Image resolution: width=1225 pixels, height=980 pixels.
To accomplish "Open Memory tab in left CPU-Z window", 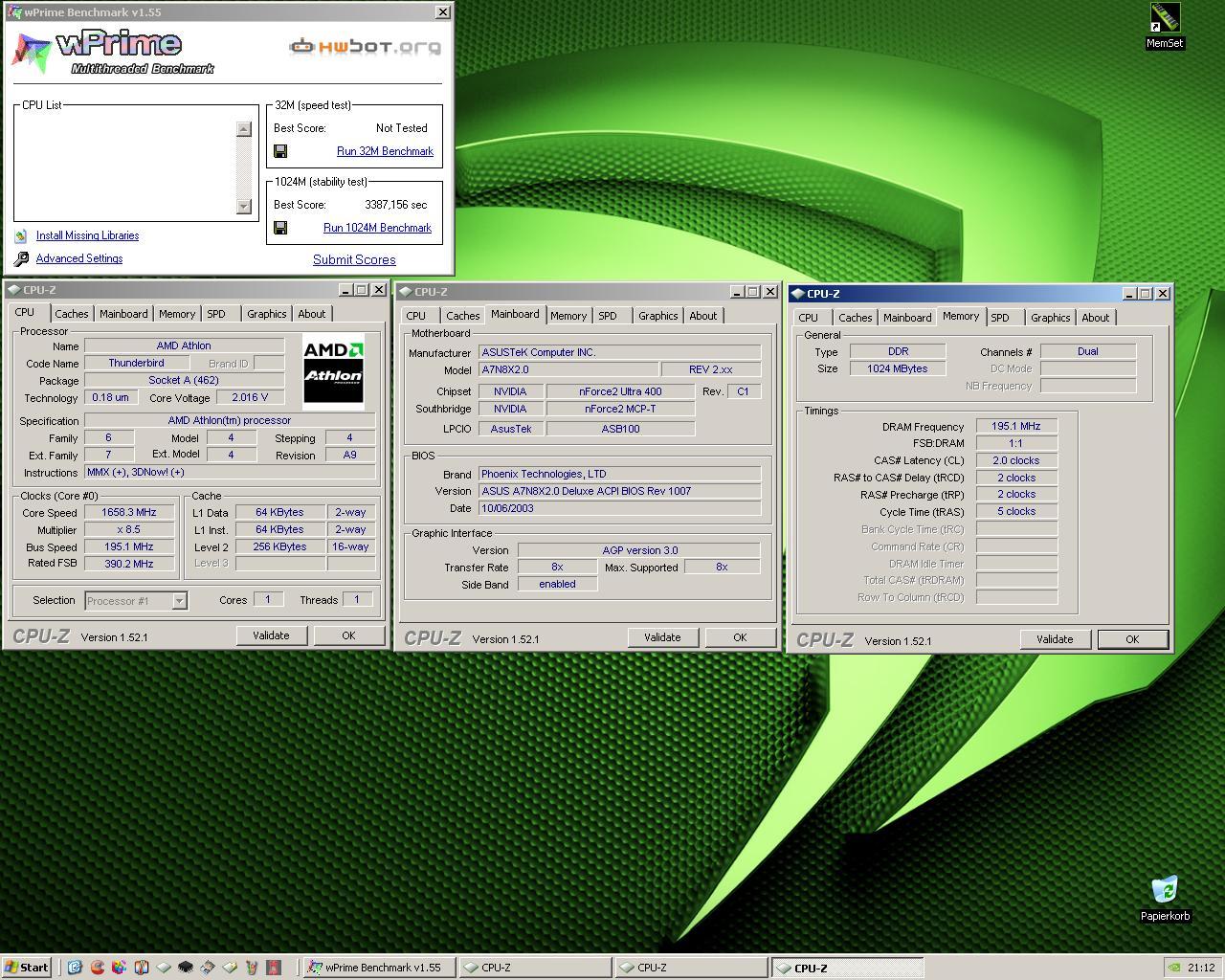I will click(x=177, y=314).
